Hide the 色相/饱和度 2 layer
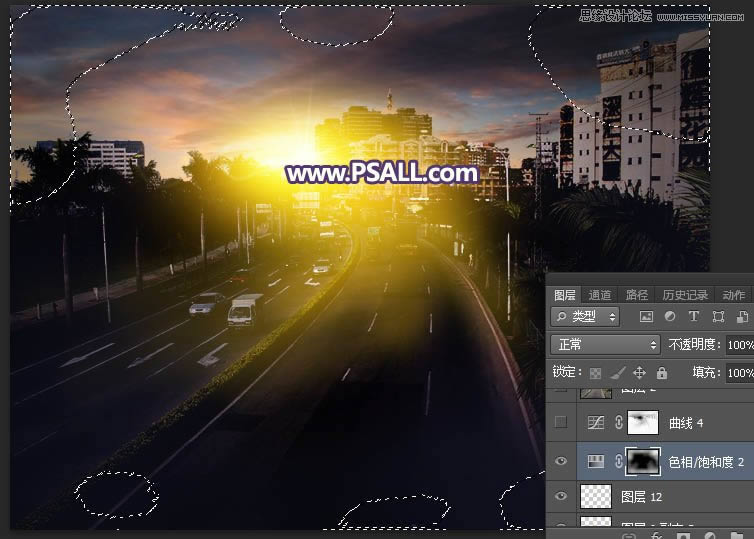 pyautogui.click(x=561, y=461)
